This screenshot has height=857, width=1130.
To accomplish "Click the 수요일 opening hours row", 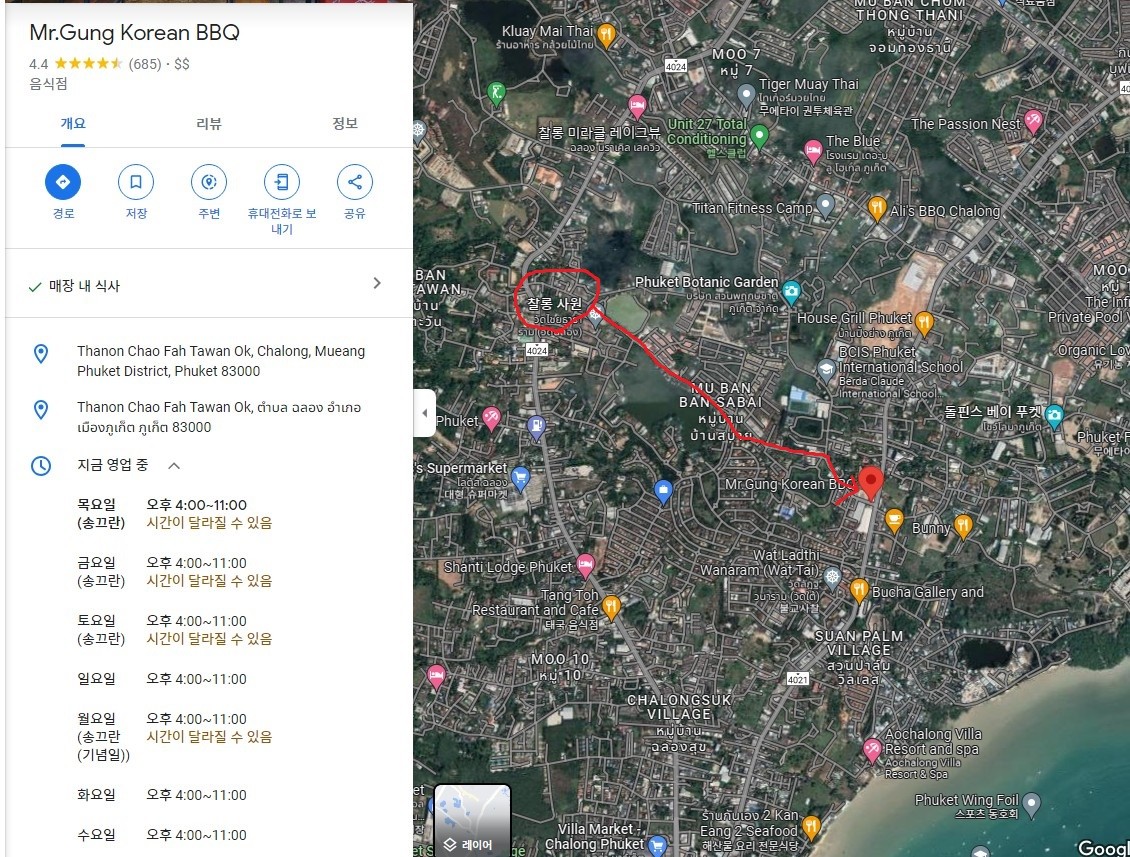I will coord(162,835).
